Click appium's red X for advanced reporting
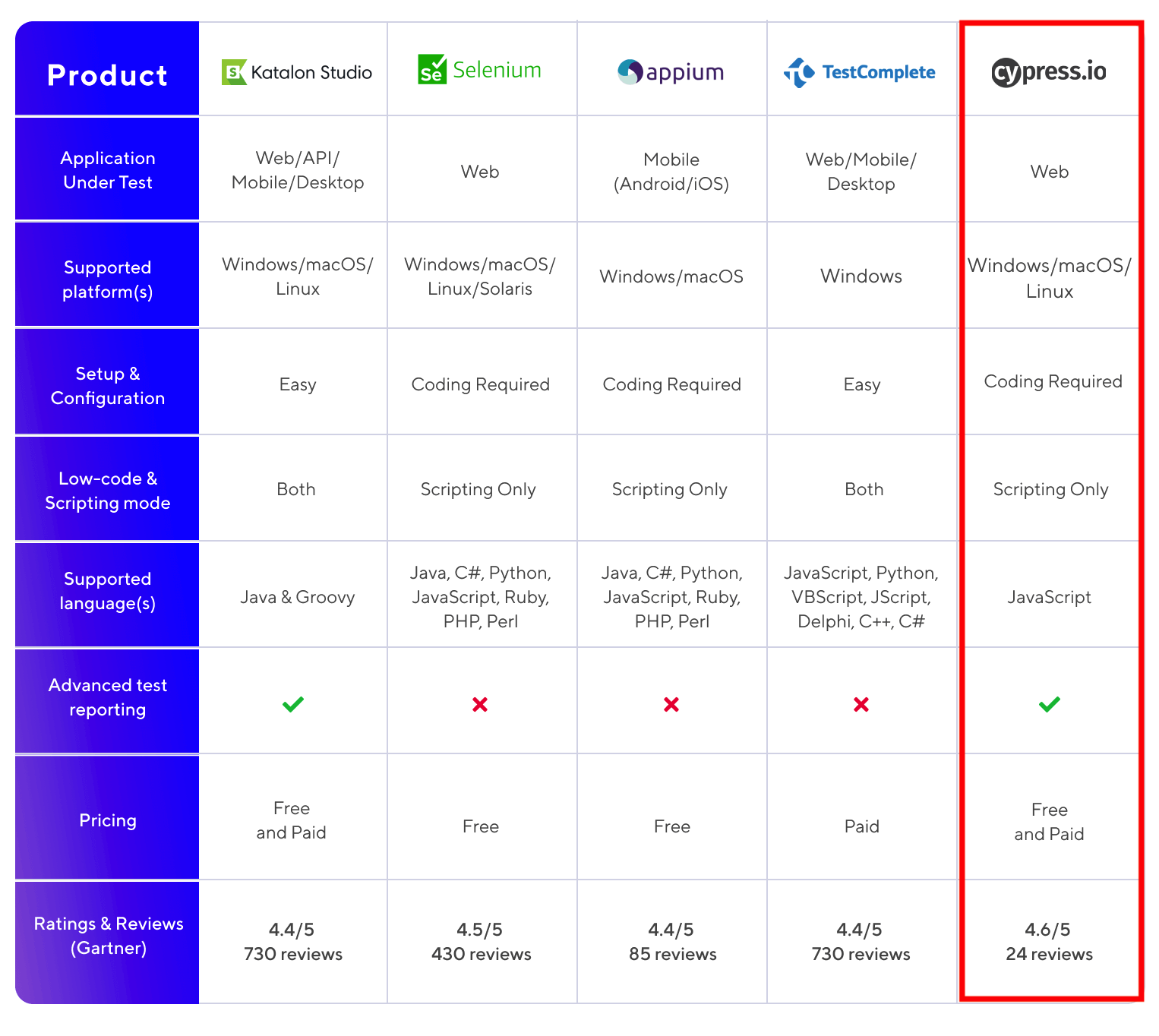 671,705
